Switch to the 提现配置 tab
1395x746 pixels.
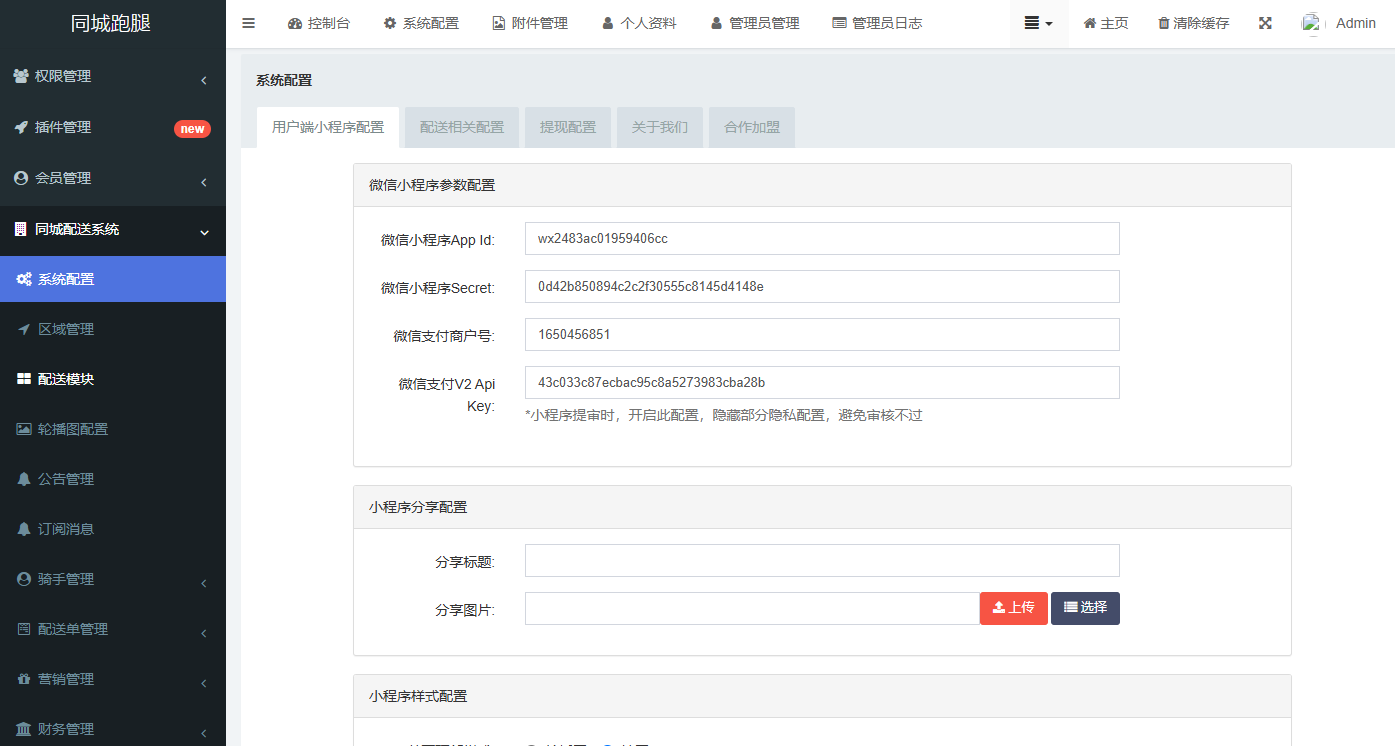tap(568, 128)
